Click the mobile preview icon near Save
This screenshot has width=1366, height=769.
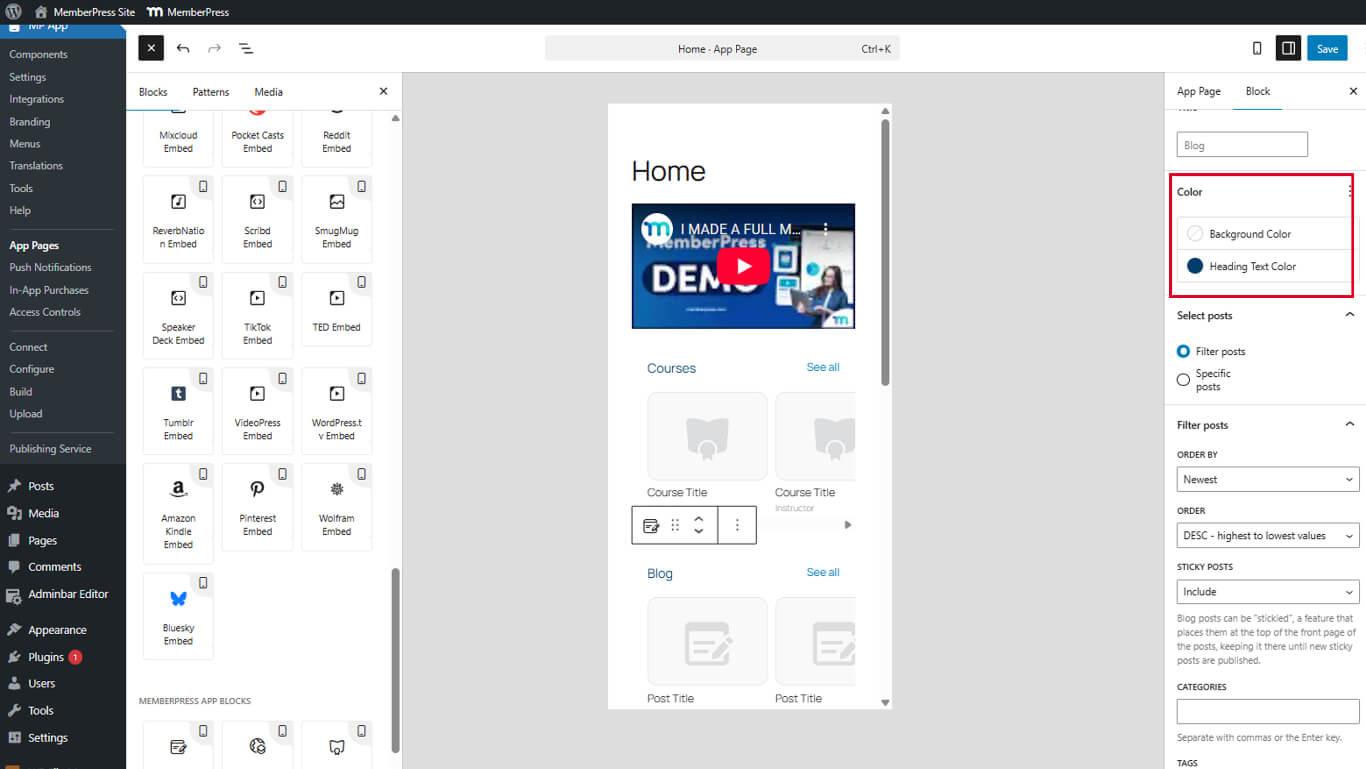click(x=1256, y=47)
